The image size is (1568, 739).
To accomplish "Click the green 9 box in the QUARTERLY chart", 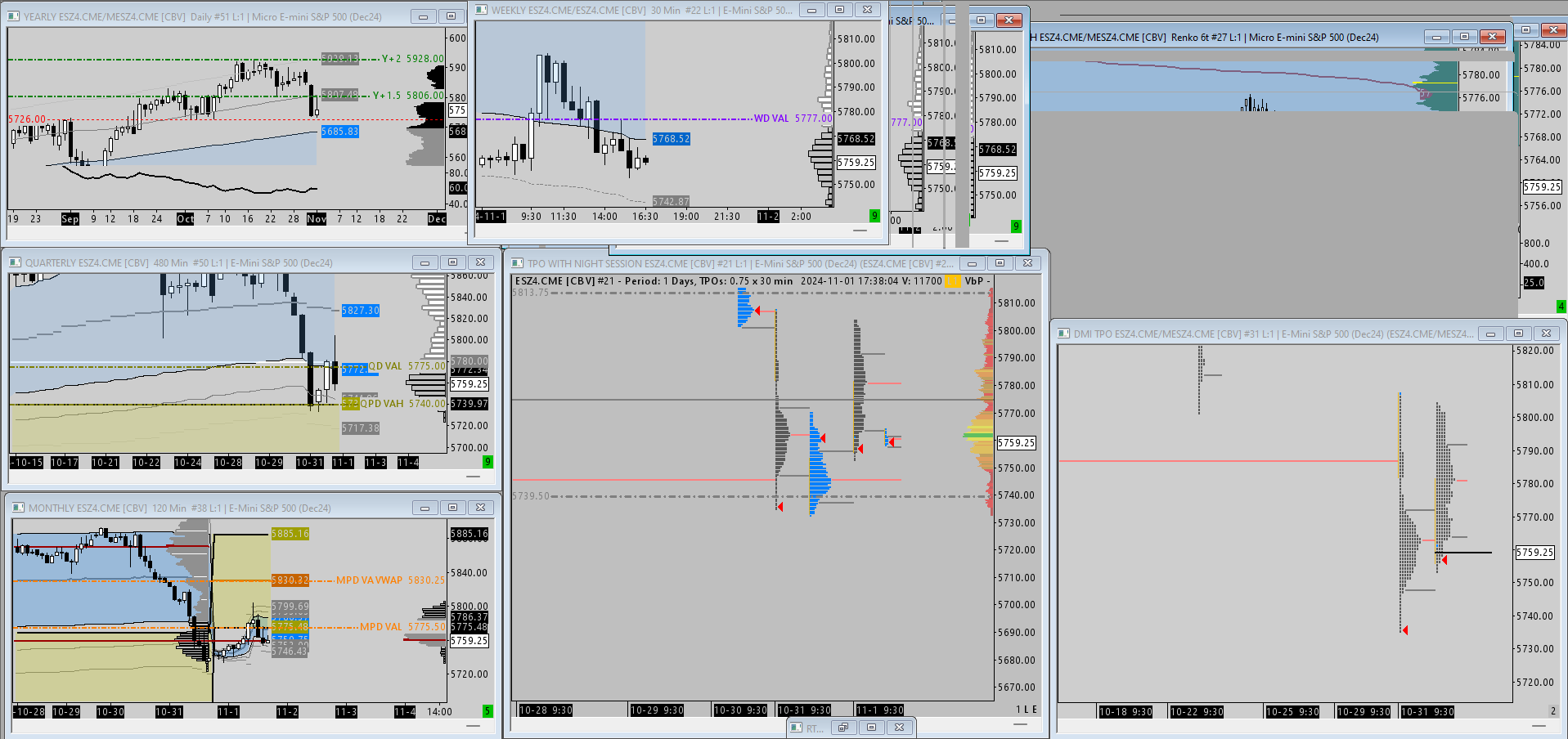I will 488,462.
